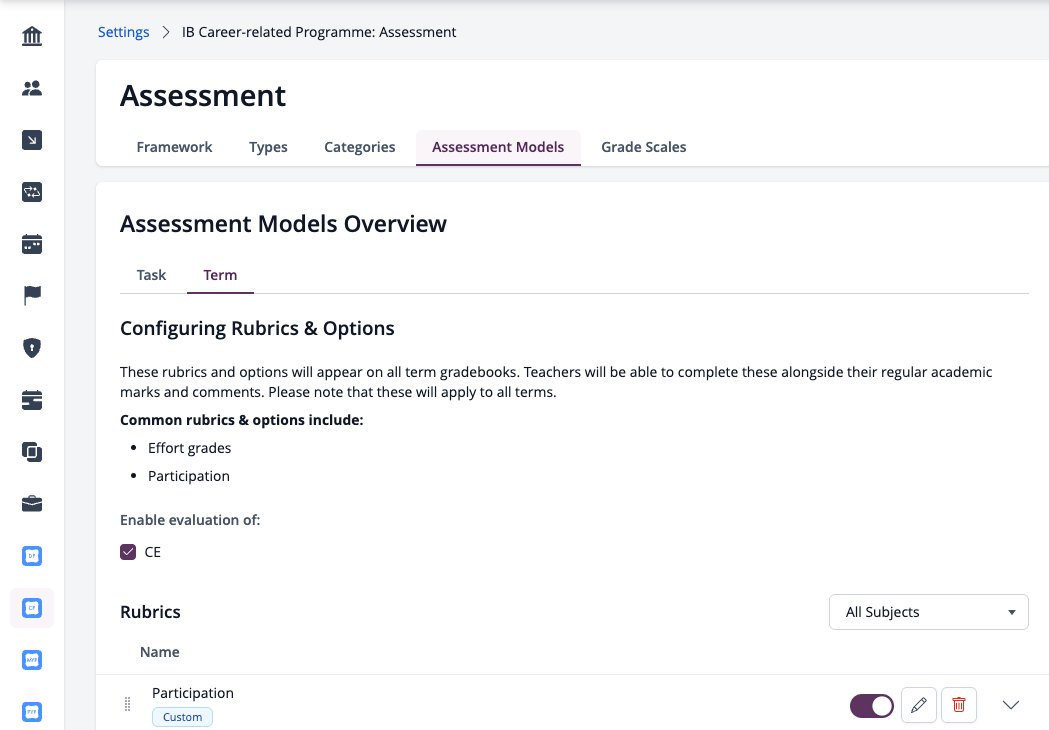Screen dimensions: 1049x730
Task: Open the shield security sidebar icon
Action: click(31, 348)
